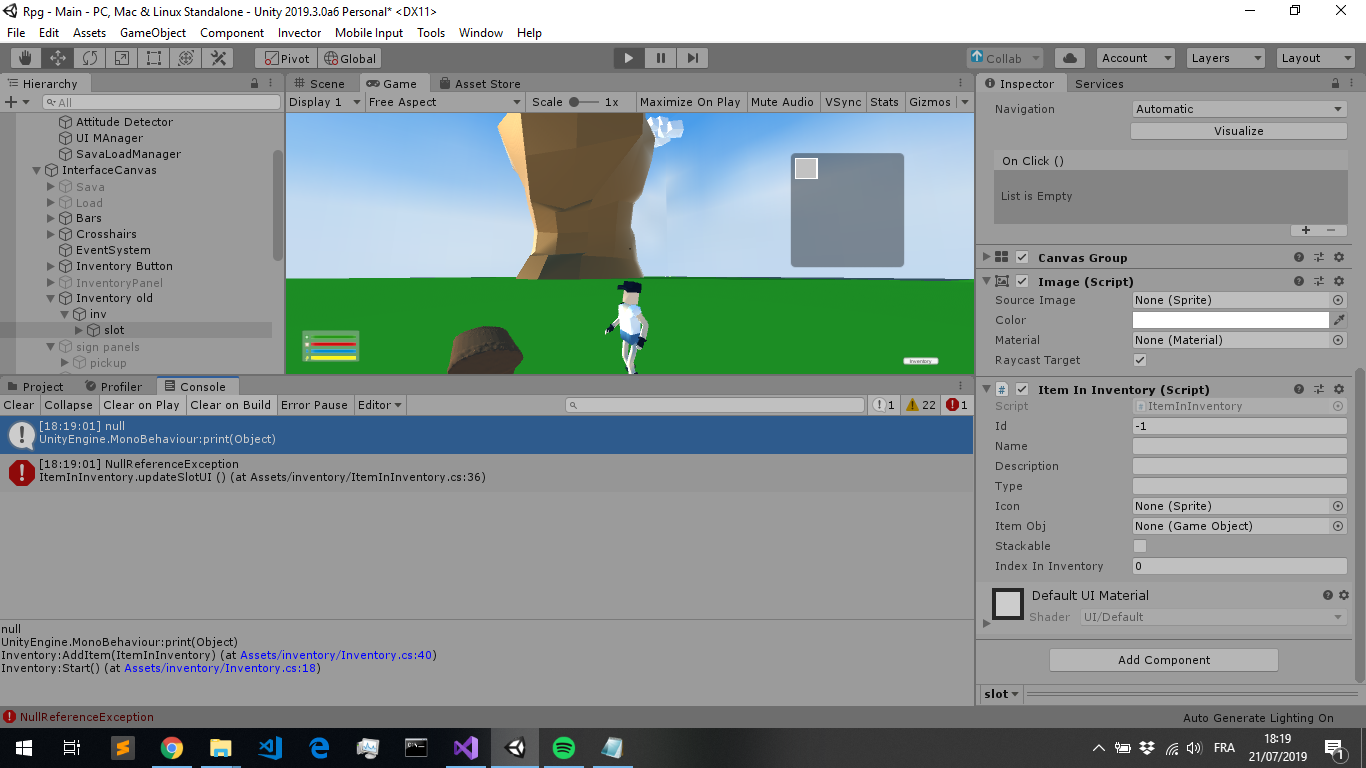Click the Pause button

[x=660, y=57]
